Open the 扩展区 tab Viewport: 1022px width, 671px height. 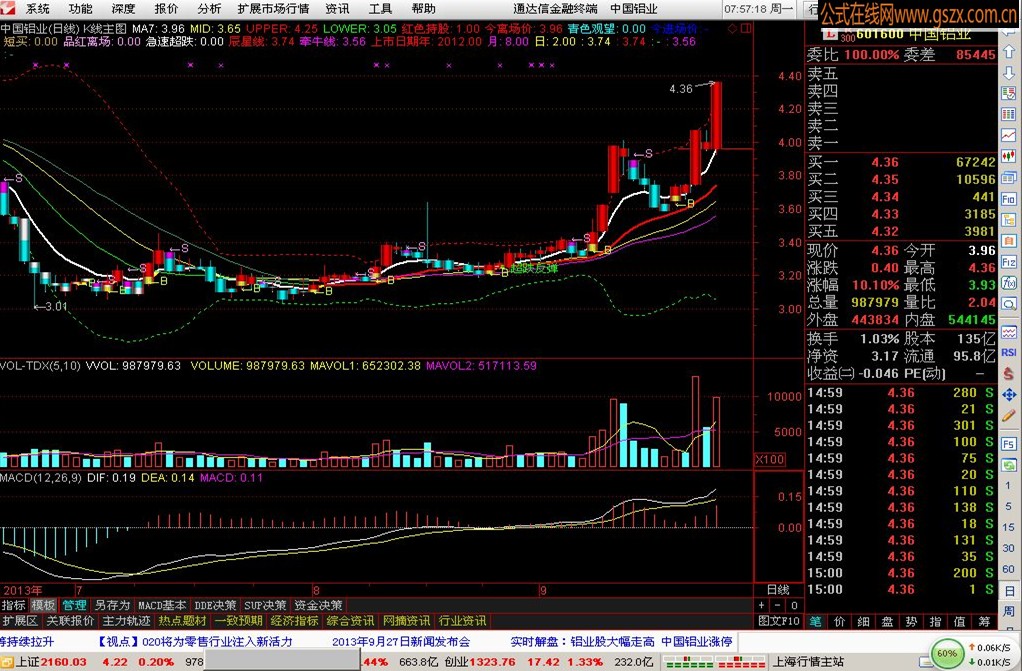point(20,621)
